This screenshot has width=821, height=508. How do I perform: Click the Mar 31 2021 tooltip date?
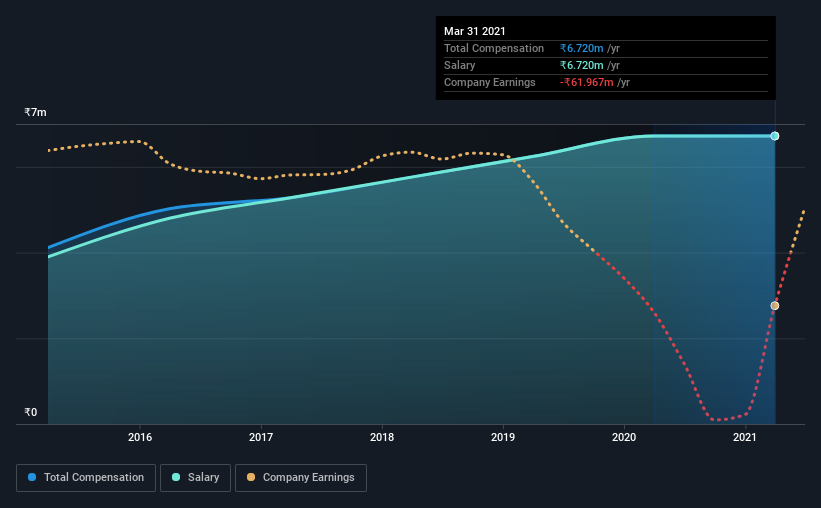coord(474,31)
